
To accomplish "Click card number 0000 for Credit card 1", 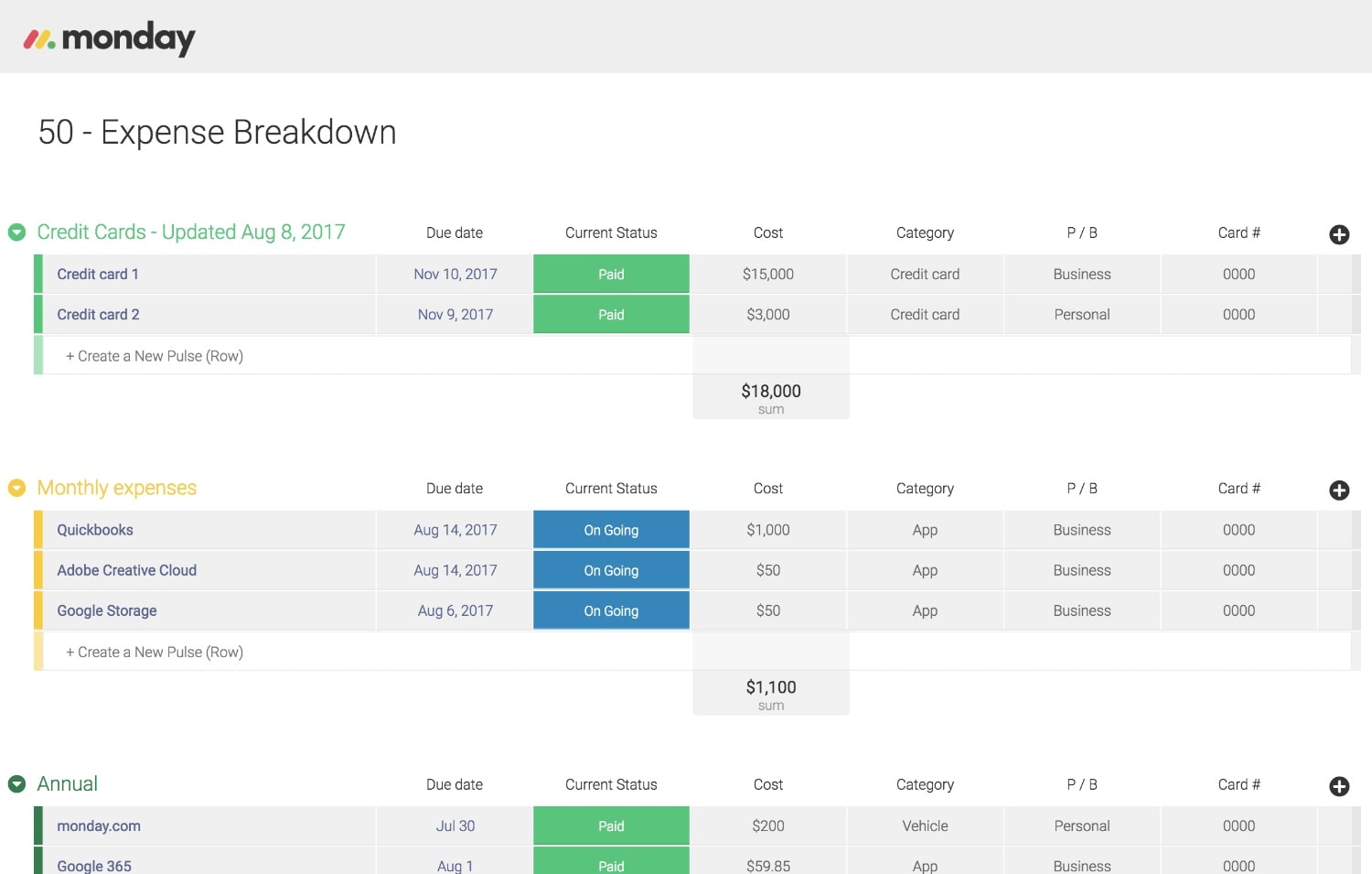I will pyautogui.click(x=1239, y=275).
